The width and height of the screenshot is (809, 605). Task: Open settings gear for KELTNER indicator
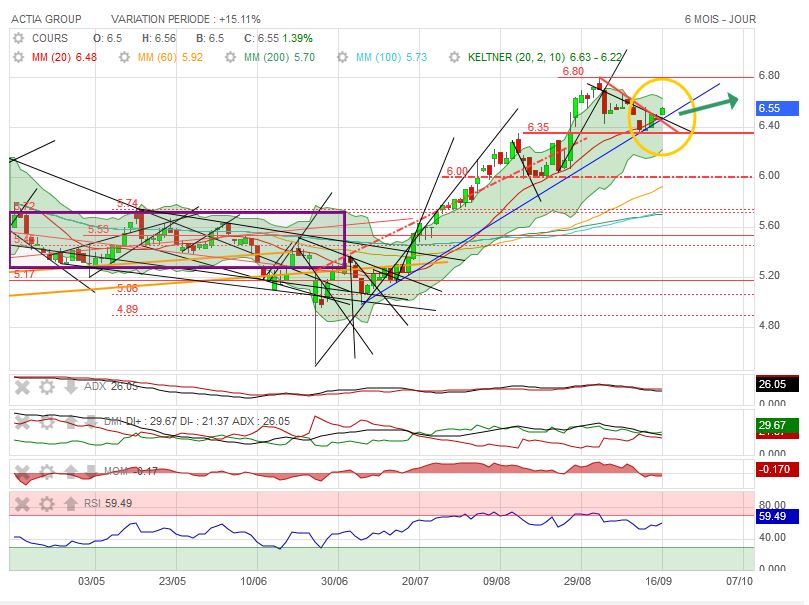point(455,57)
